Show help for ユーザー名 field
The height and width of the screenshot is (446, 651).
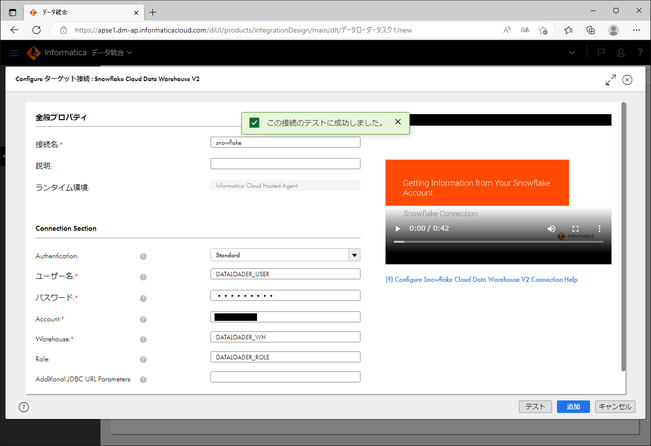[x=143, y=277]
